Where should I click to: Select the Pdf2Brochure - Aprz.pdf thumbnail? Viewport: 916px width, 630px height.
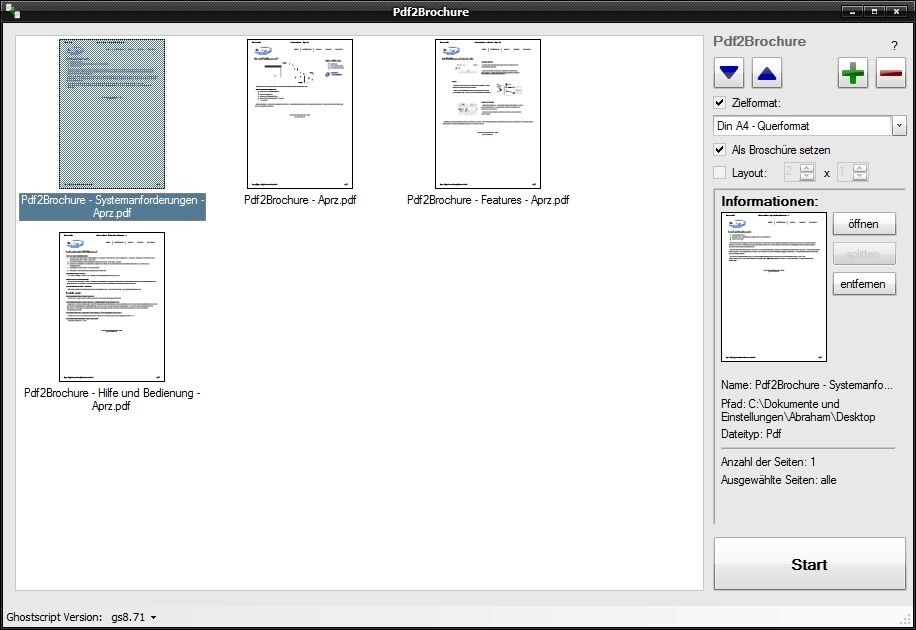click(x=300, y=114)
